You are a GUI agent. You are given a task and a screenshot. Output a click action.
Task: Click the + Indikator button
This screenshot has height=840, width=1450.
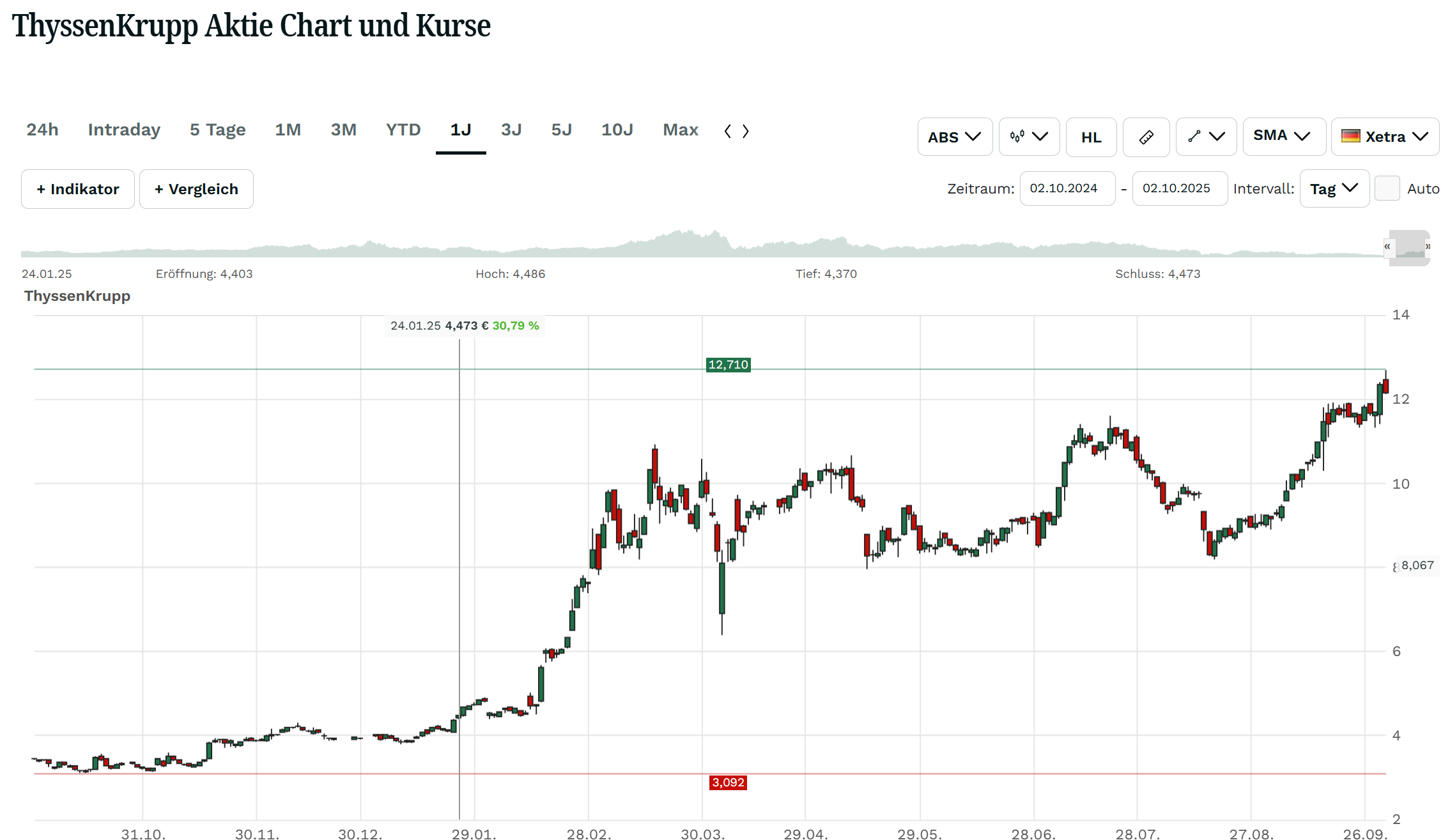(x=77, y=189)
